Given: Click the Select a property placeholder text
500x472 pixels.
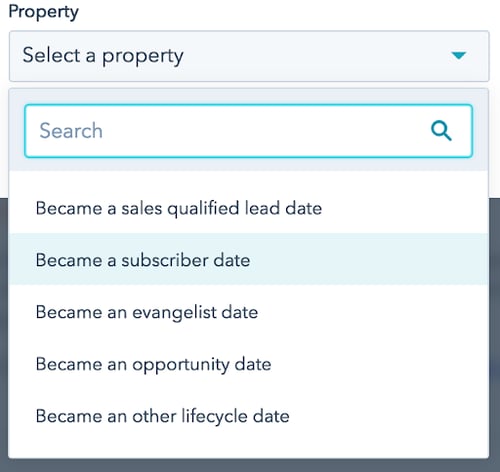Looking at the screenshot, I should tap(103, 56).
